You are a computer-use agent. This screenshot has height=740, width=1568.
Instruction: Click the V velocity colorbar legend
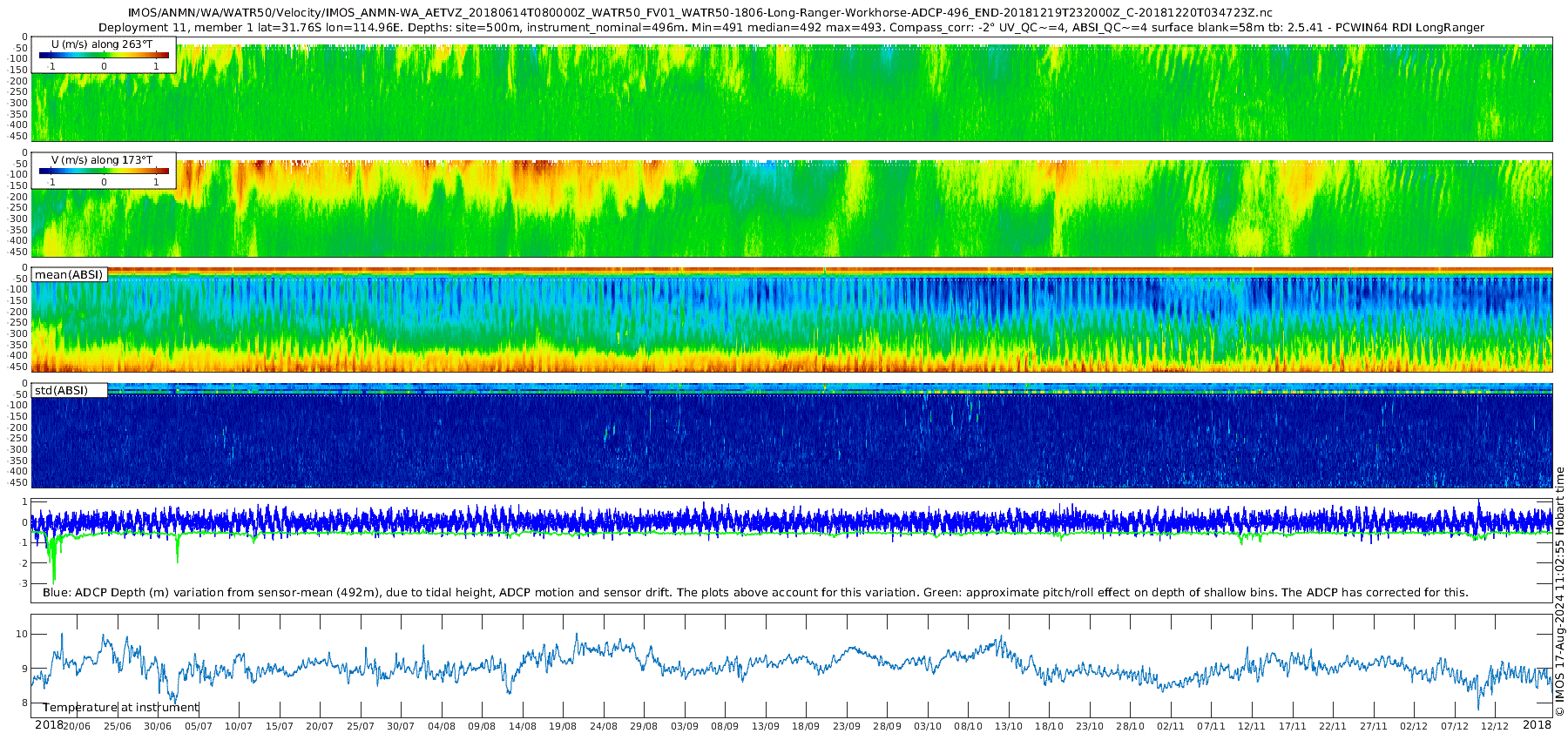(x=104, y=171)
